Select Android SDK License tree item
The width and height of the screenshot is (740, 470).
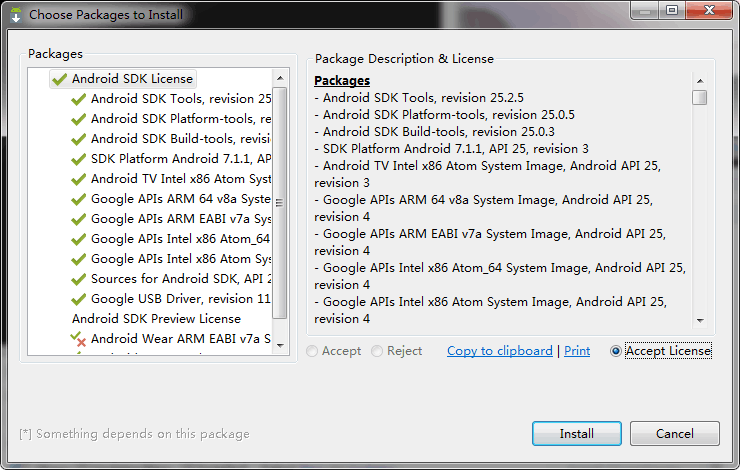click(123, 79)
